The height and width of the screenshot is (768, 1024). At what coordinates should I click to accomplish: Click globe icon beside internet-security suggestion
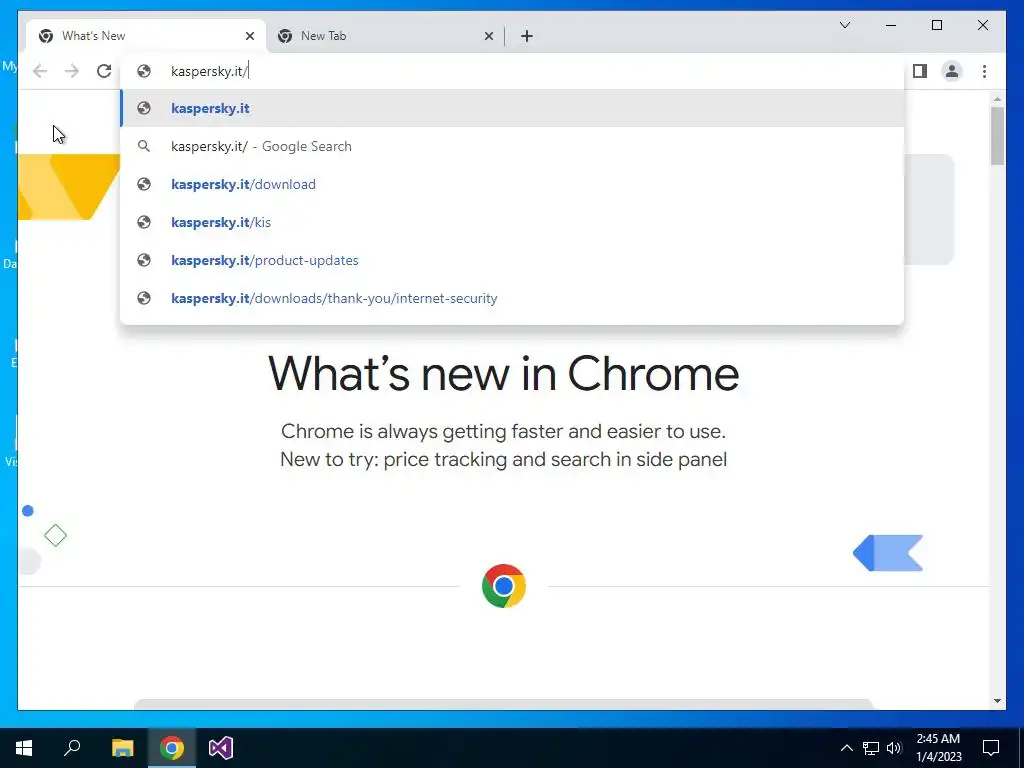[x=144, y=298]
